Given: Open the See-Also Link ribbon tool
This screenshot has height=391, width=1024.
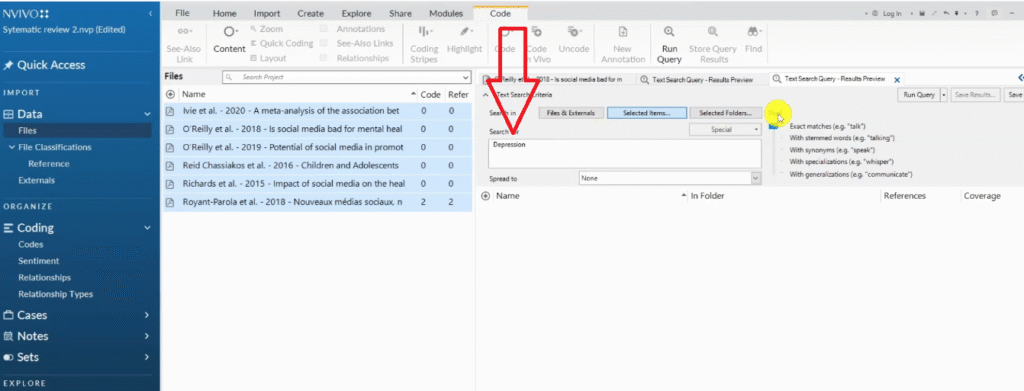Looking at the screenshot, I should click(184, 44).
